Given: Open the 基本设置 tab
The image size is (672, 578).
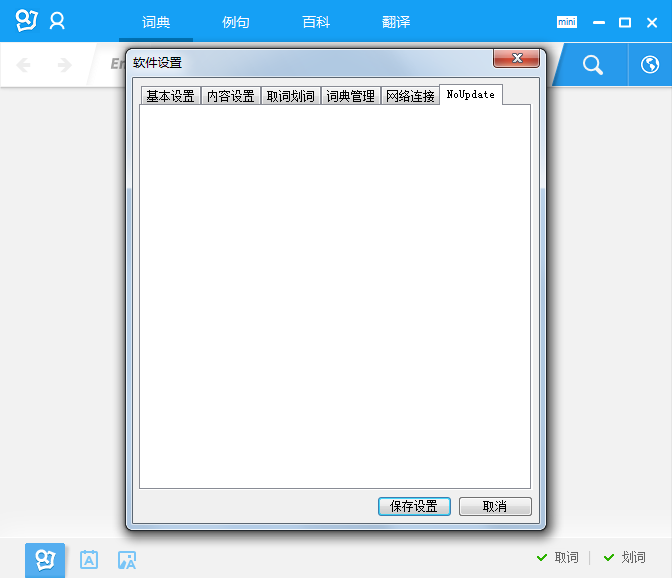Looking at the screenshot, I should pos(171,96).
